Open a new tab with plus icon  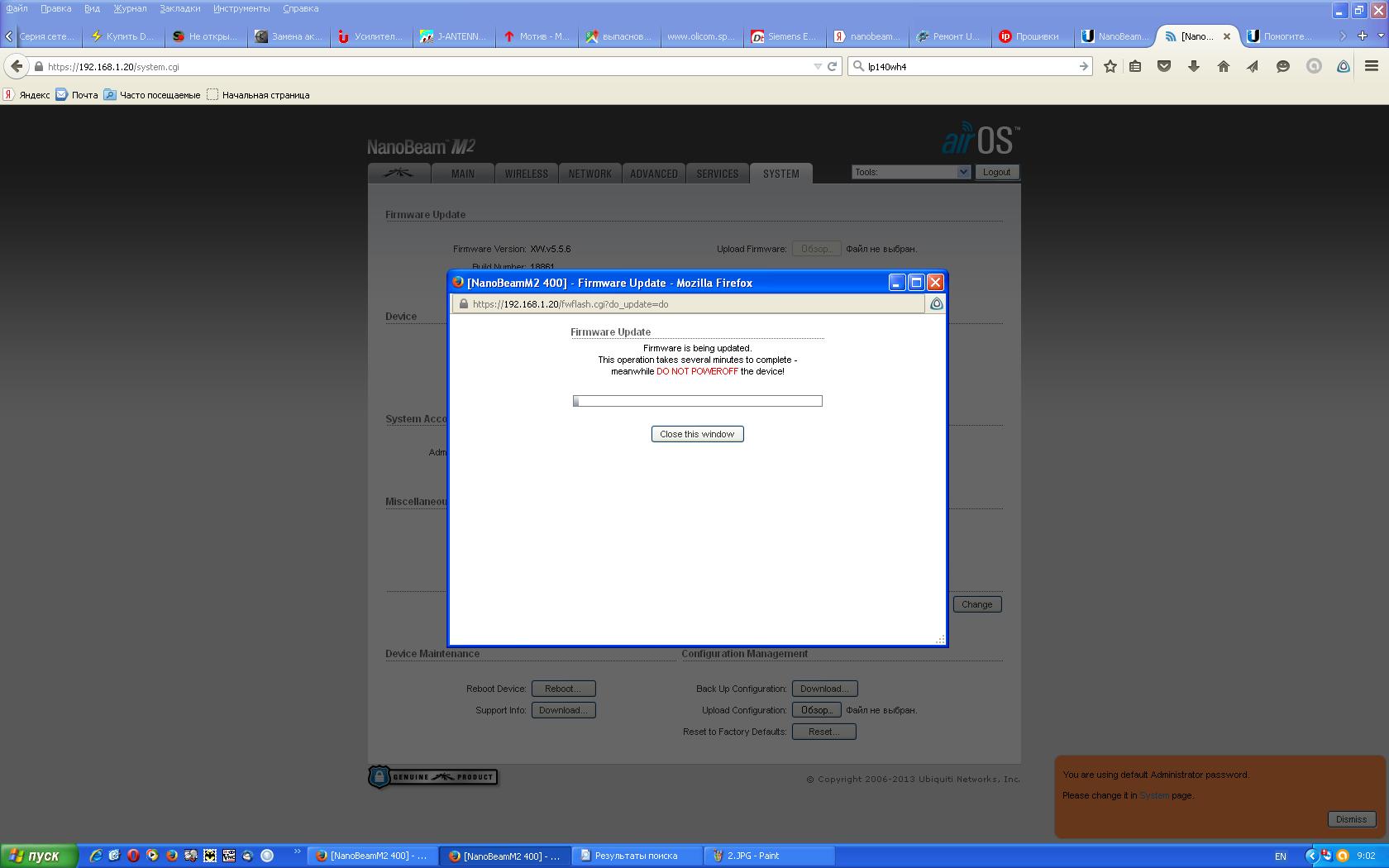1363,36
